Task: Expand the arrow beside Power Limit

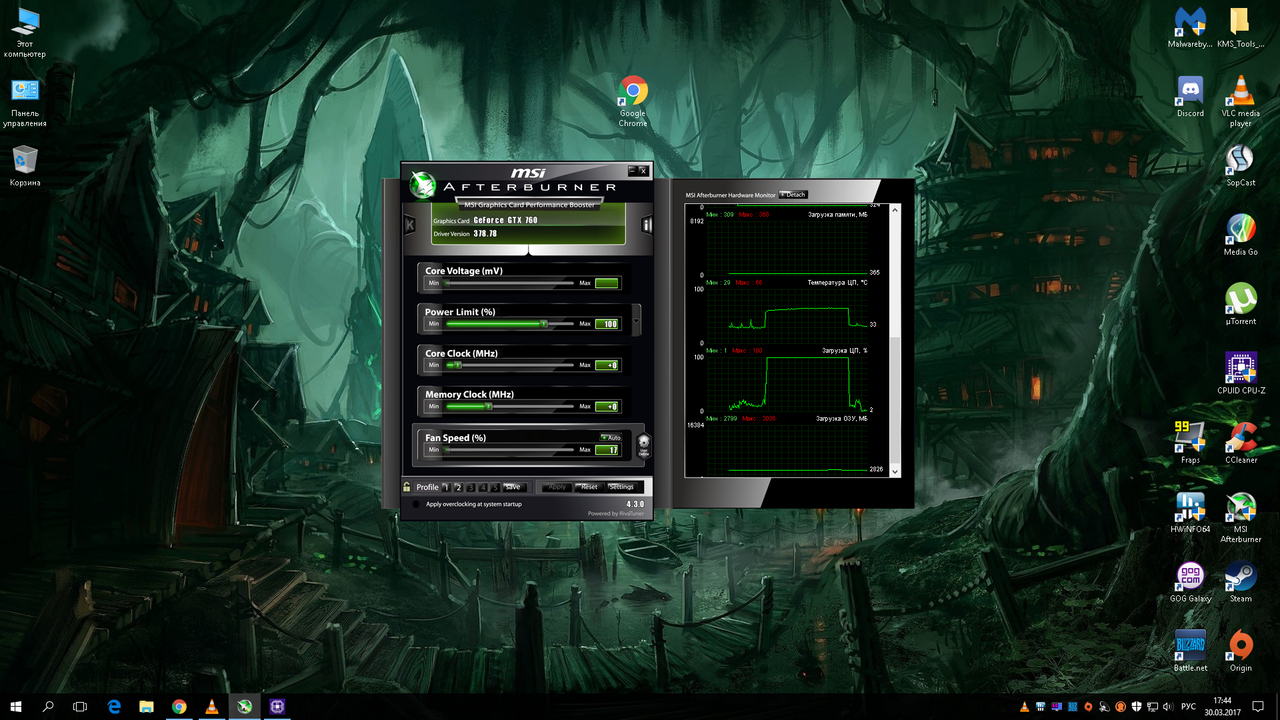Action: click(637, 319)
